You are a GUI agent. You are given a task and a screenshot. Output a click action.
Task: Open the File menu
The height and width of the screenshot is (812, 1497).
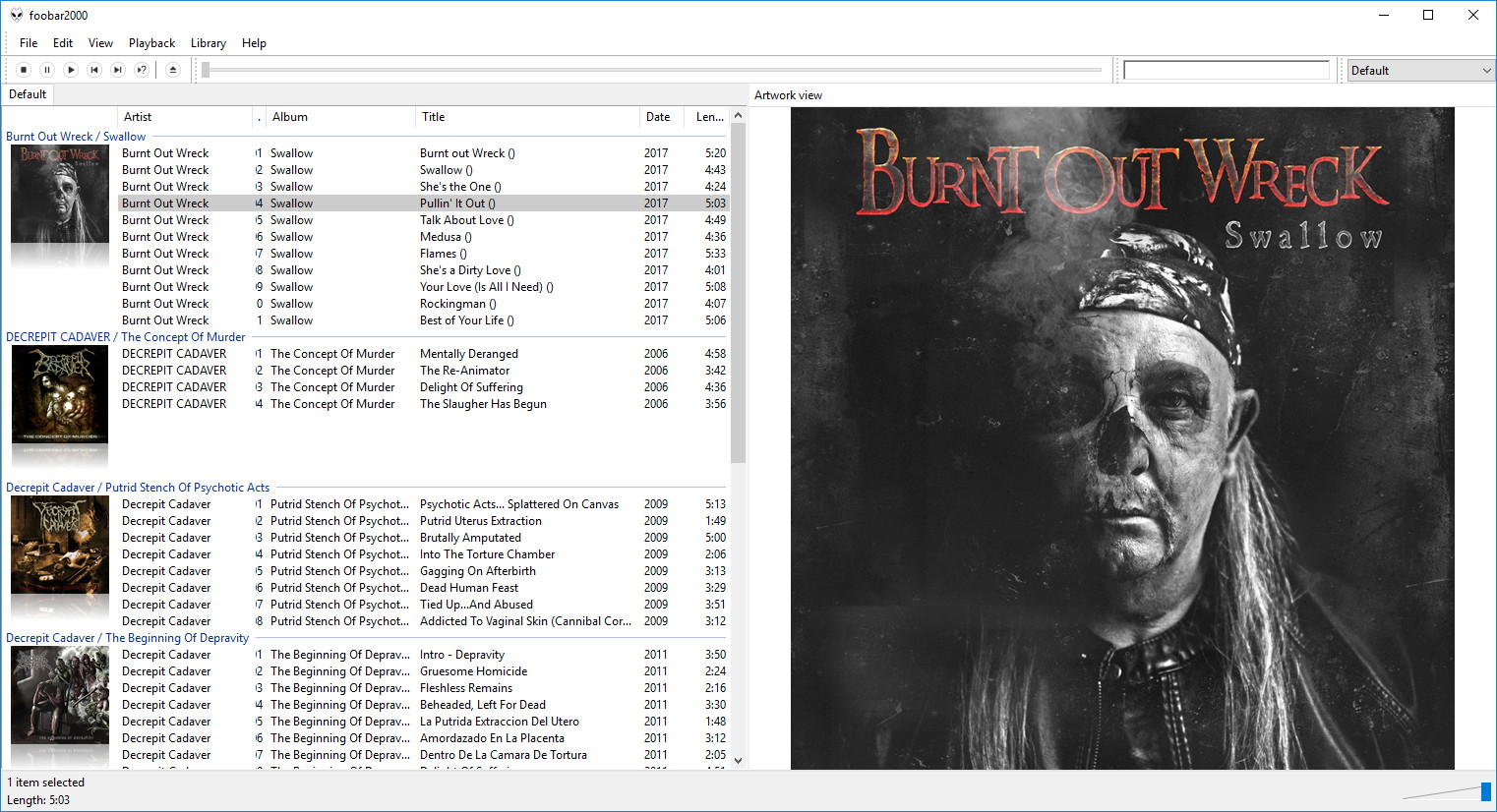pos(29,43)
